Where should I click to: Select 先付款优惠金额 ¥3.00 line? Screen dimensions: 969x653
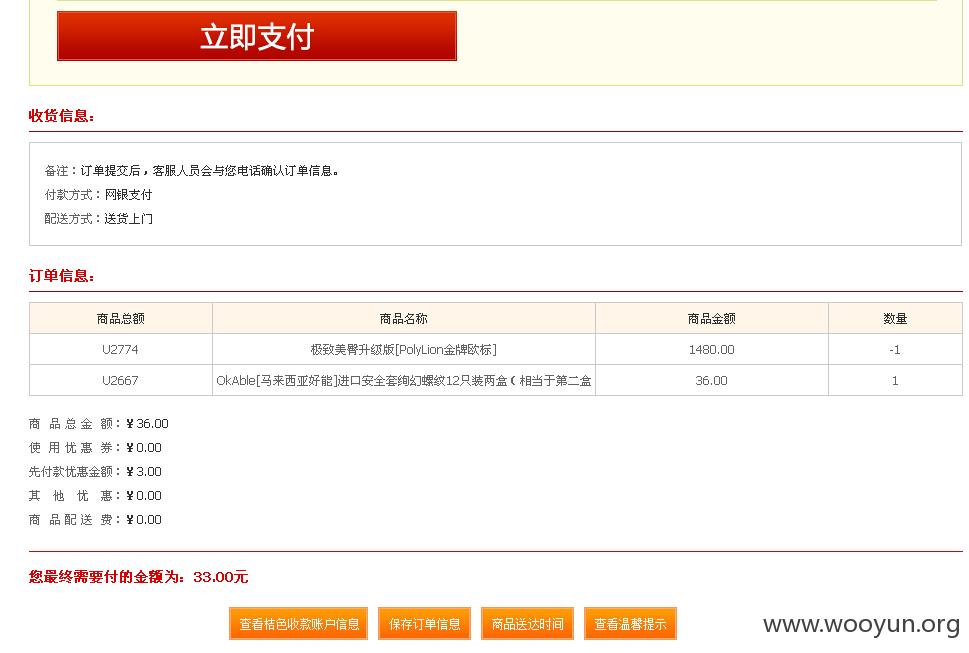coord(95,472)
